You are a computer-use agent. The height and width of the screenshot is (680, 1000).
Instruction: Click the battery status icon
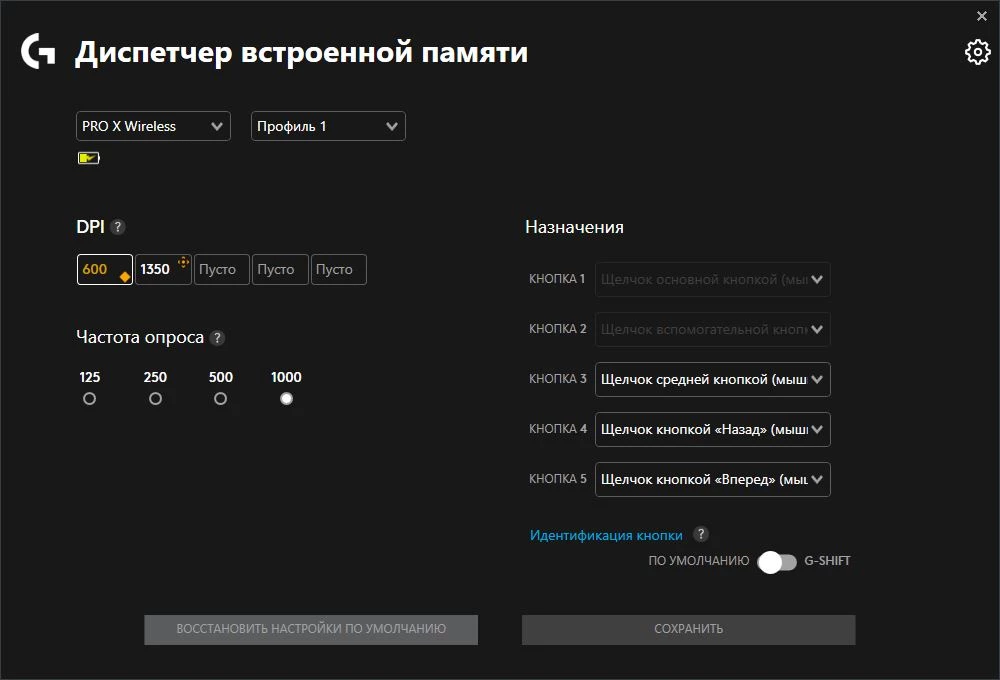[x=88, y=157]
